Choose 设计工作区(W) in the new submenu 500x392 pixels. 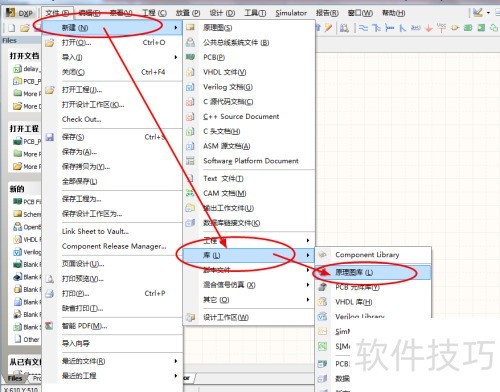(x=249, y=317)
